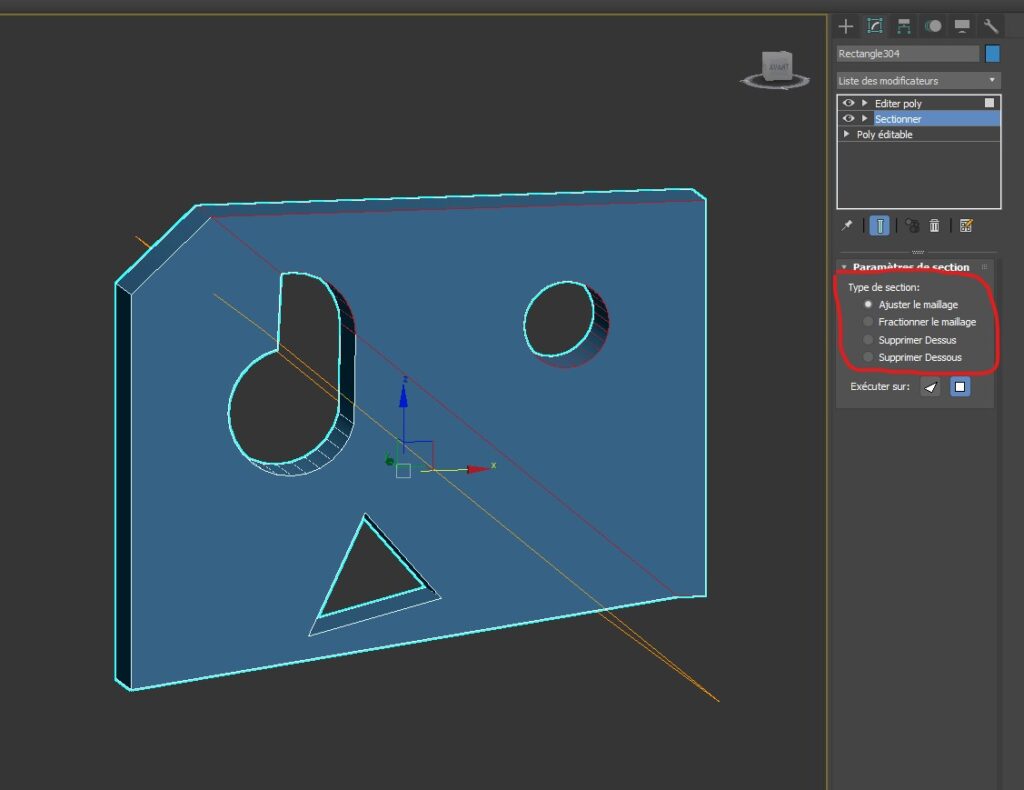
Task: Click the blue object color swatch
Action: [992, 54]
